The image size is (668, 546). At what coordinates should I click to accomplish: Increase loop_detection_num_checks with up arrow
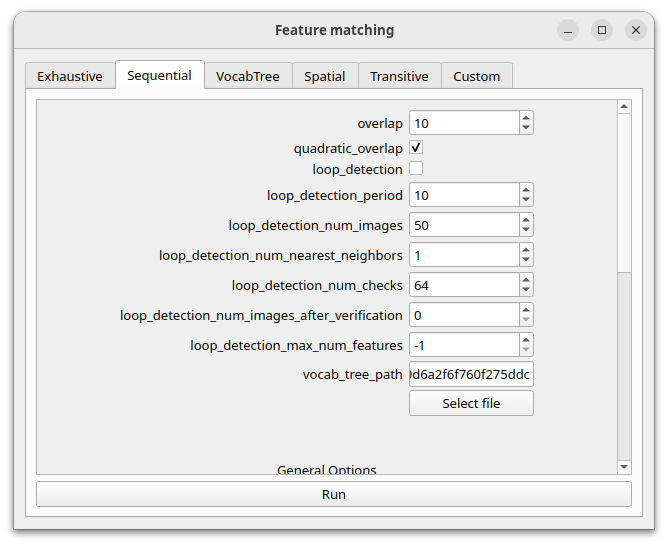526,279
